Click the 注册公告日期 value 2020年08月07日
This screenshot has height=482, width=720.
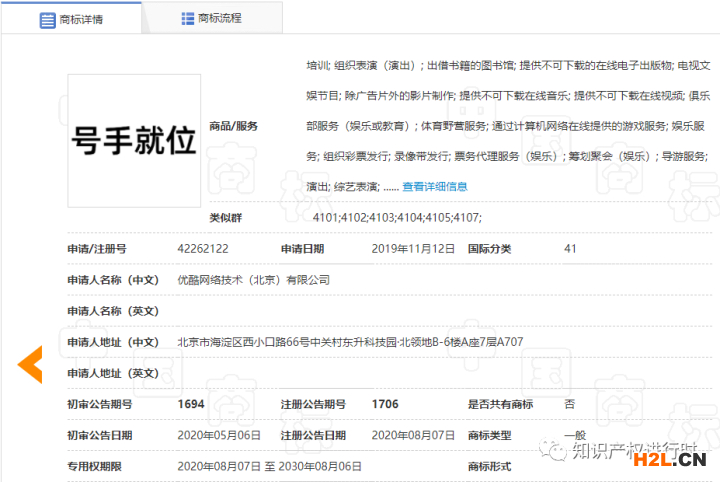click(412, 435)
